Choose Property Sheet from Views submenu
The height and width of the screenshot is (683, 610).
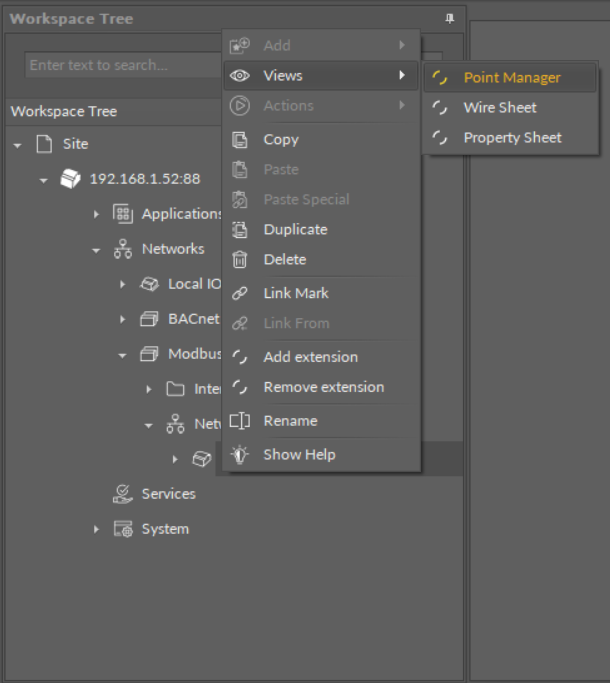click(512, 138)
